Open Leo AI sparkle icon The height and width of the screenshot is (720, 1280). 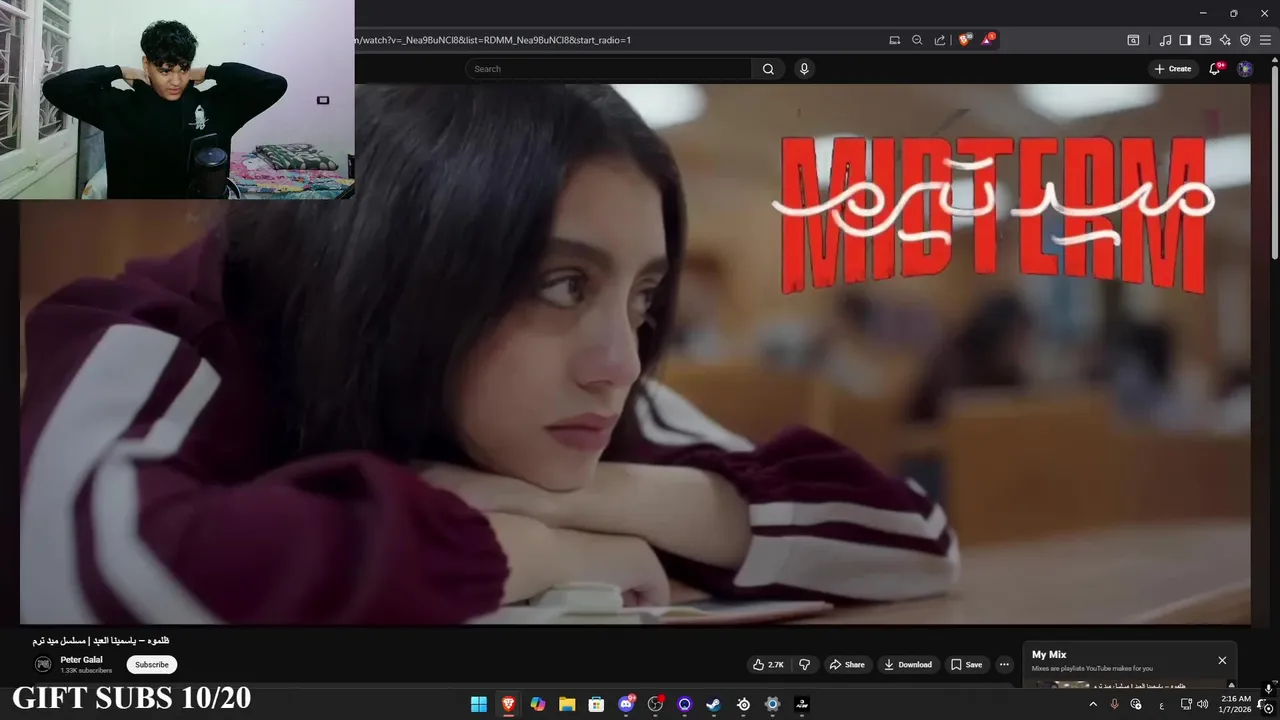click(1225, 40)
